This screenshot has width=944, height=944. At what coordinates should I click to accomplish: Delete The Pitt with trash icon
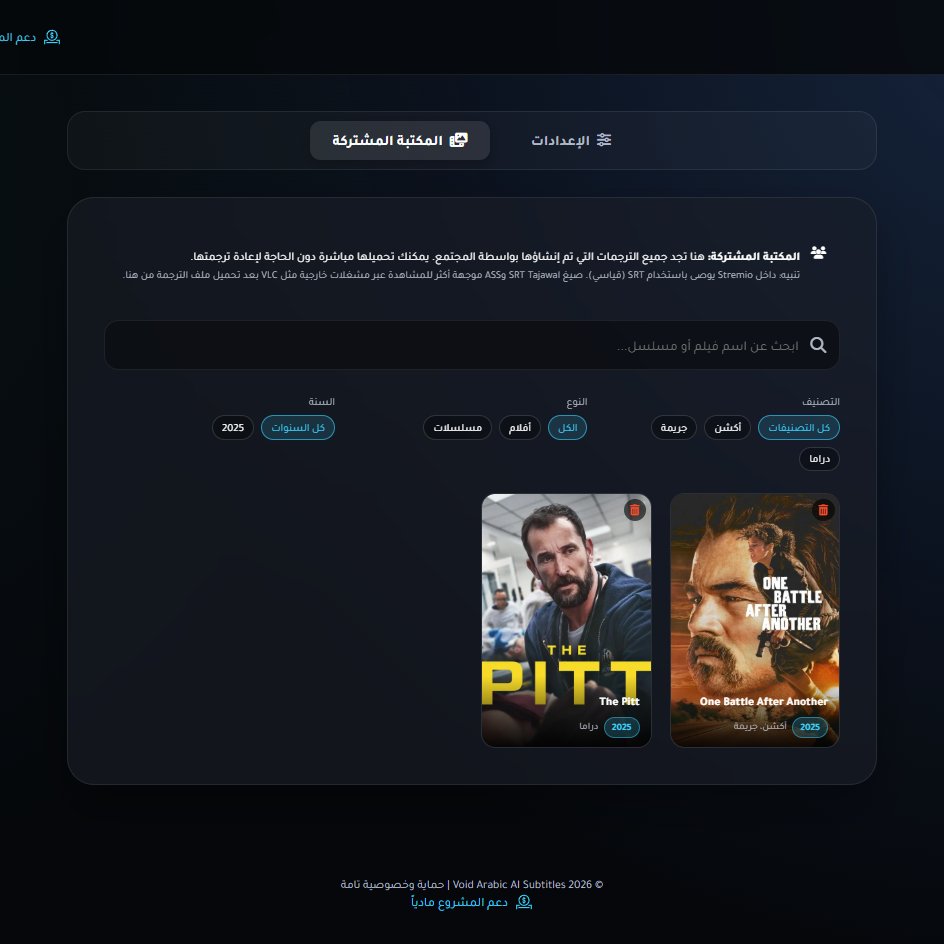click(x=635, y=510)
